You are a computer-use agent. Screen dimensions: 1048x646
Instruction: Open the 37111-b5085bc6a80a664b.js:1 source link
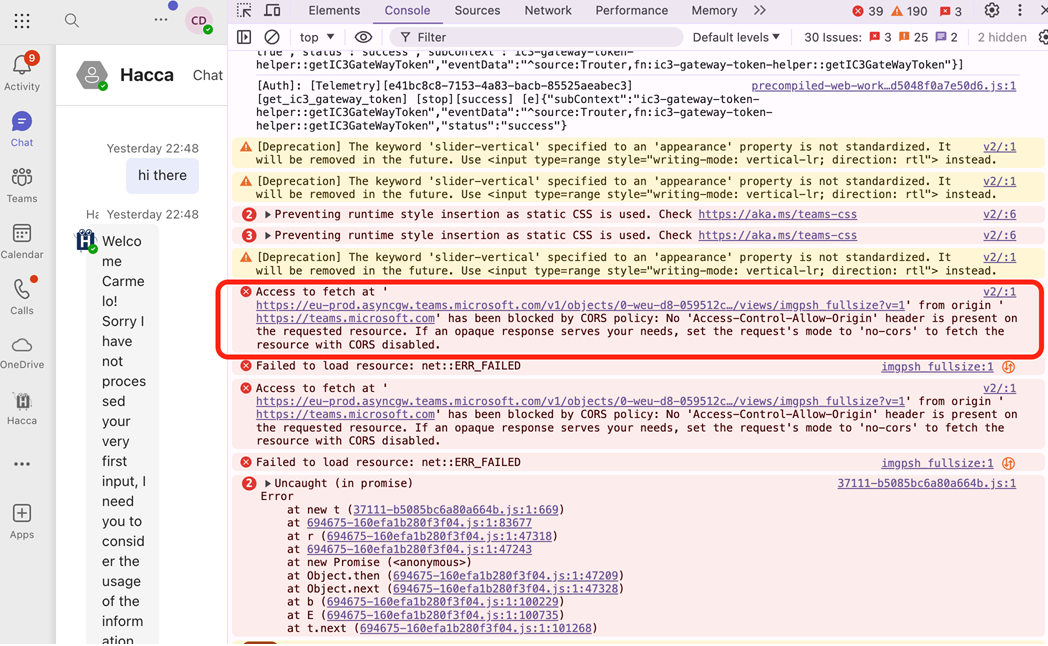coord(926,484)
